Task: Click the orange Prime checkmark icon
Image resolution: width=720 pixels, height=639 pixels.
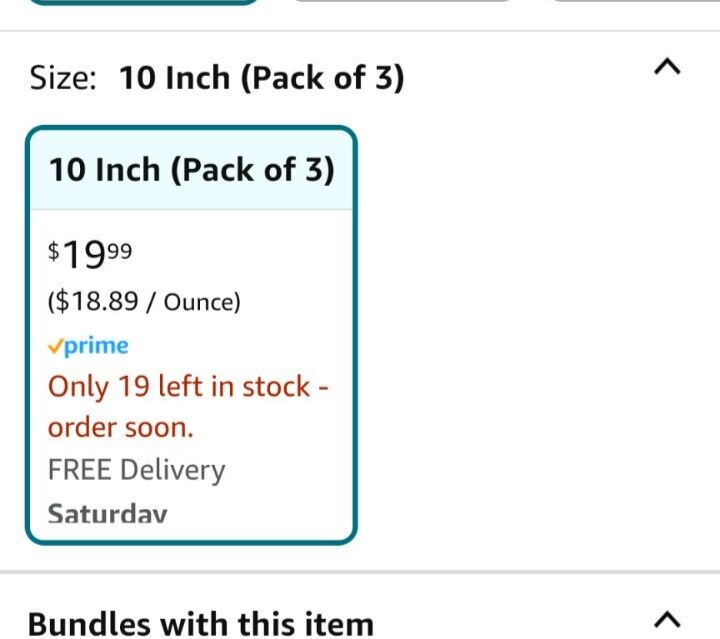Action: coord(55,346)
